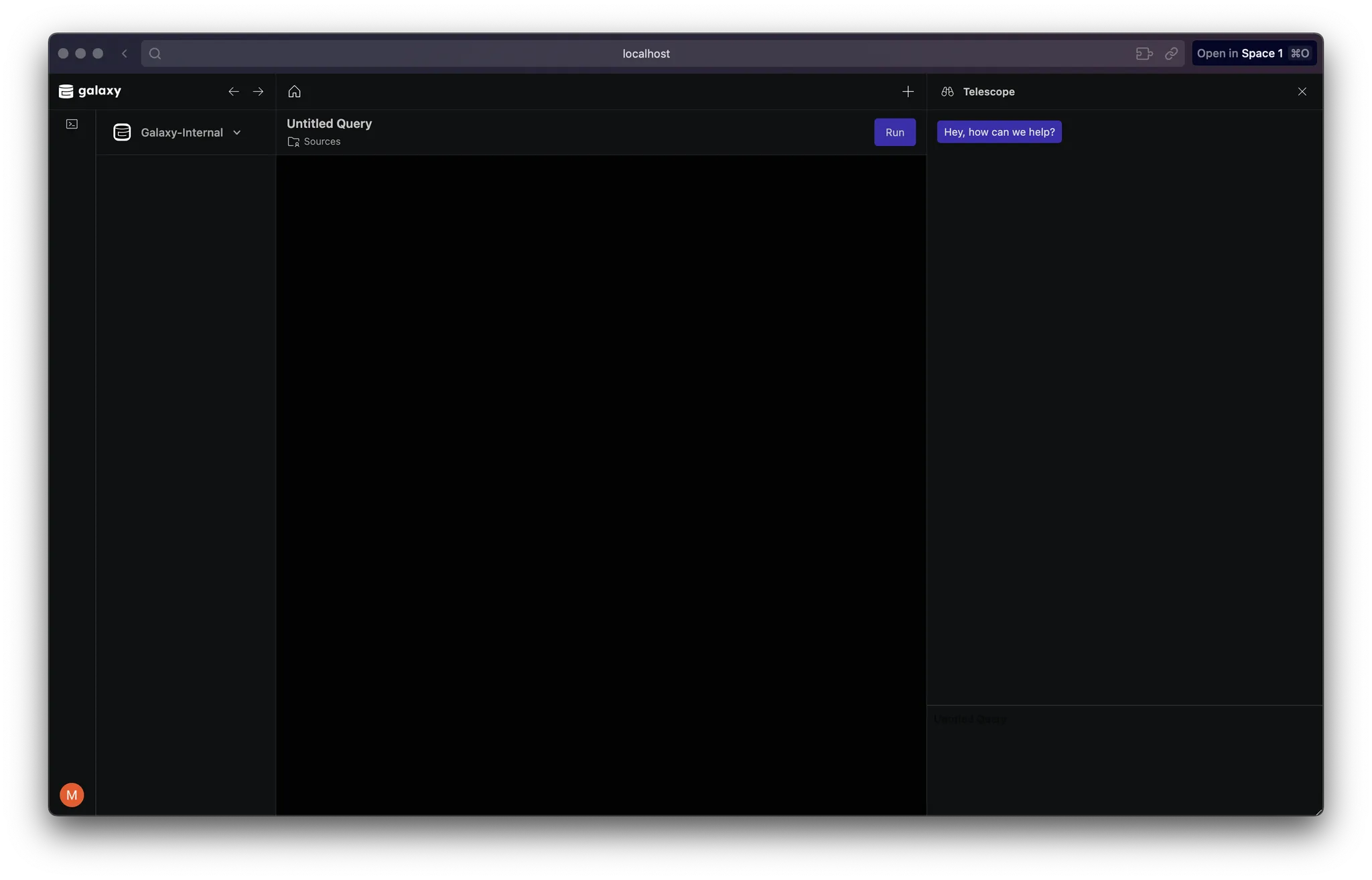
Task: Open the terminal console icon in sidebar
Action: tap(72, 124)
